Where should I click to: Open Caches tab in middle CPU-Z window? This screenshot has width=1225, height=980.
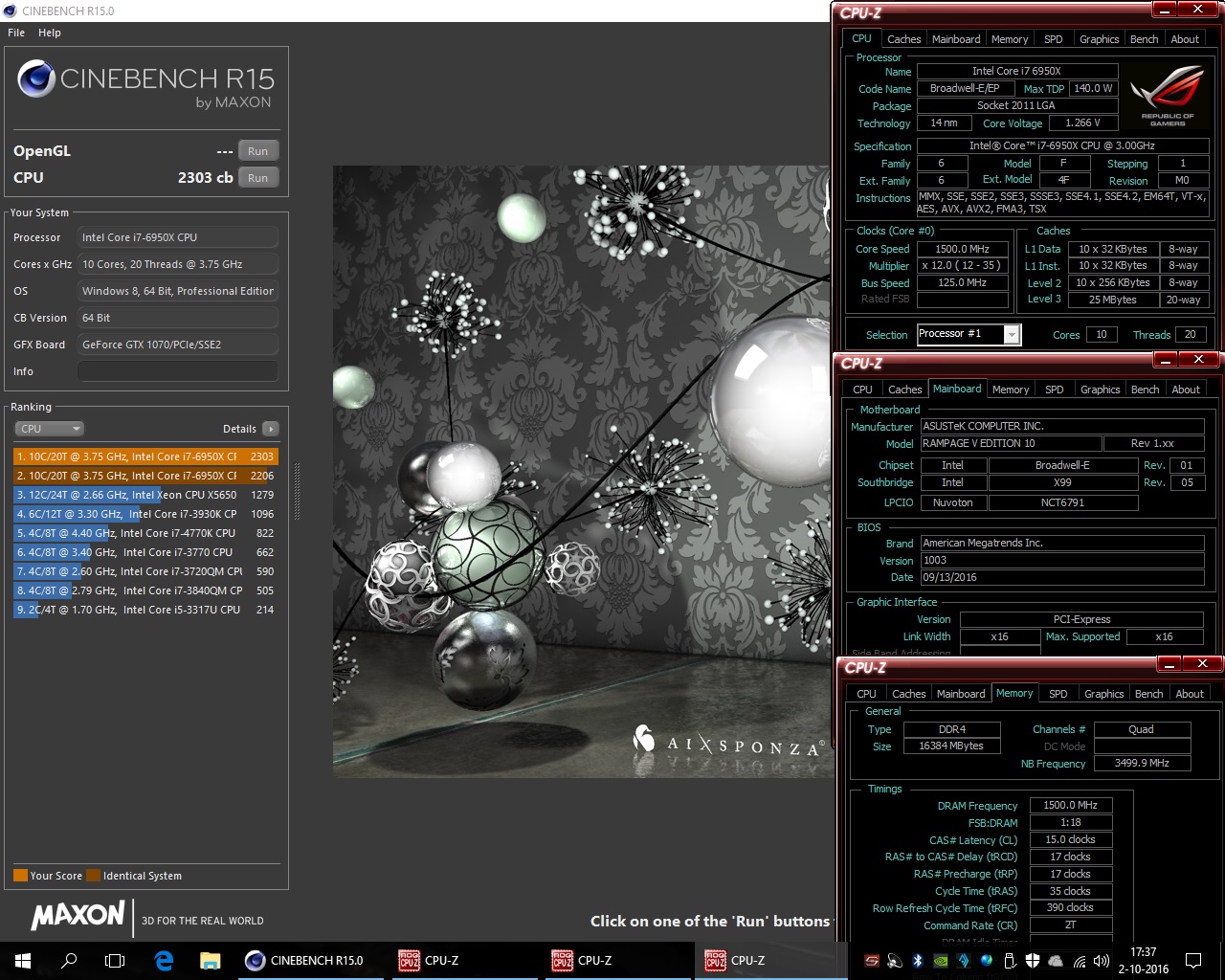click(x=904, y=390)
